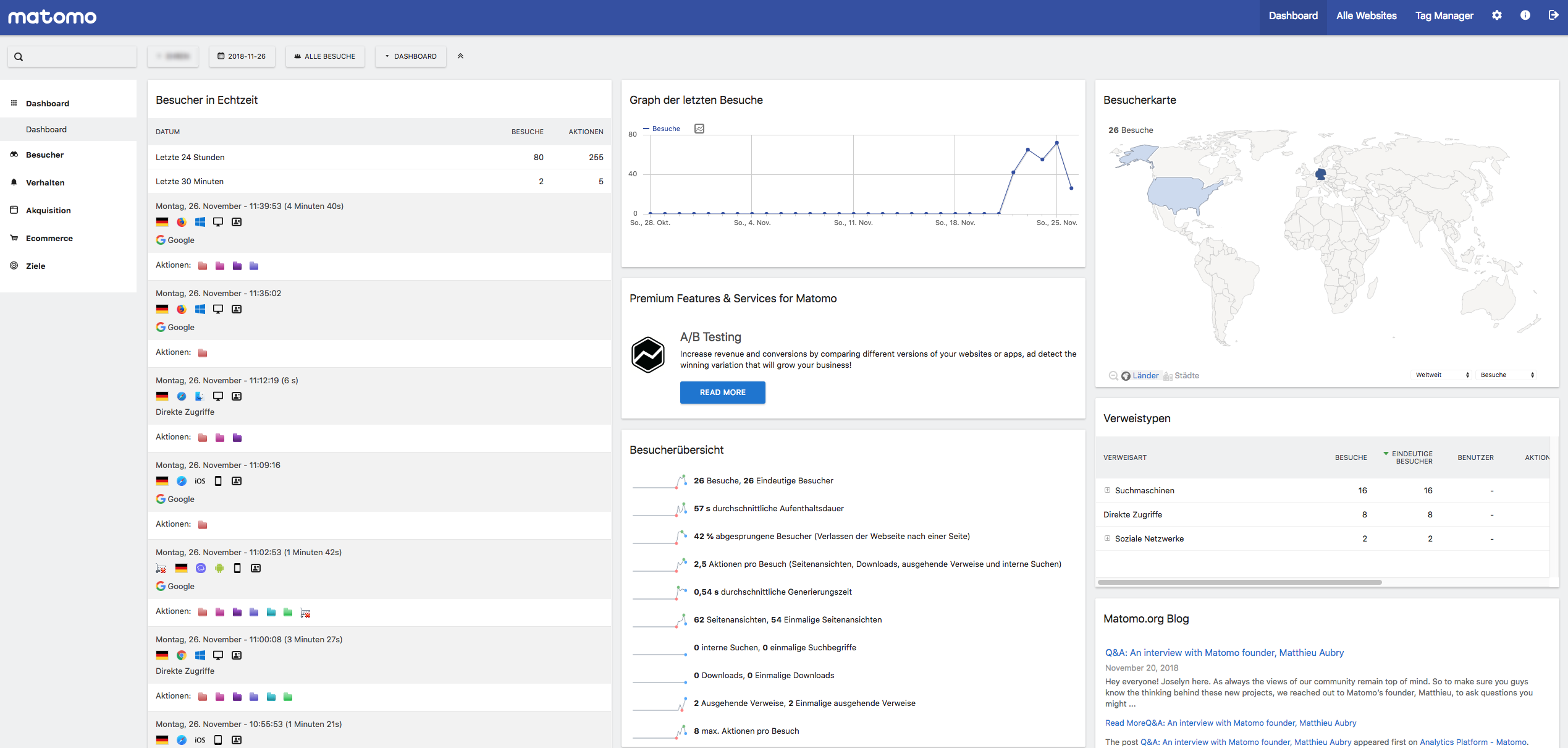Expand the Soziale Netzwerke row
The height and width of the screenshot is (748, 1568).
(x=1108, y=538)
